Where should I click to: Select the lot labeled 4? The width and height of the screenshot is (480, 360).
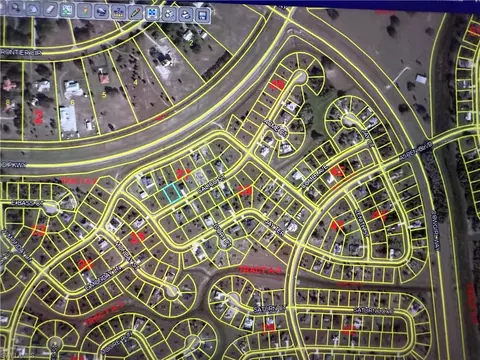135,82
